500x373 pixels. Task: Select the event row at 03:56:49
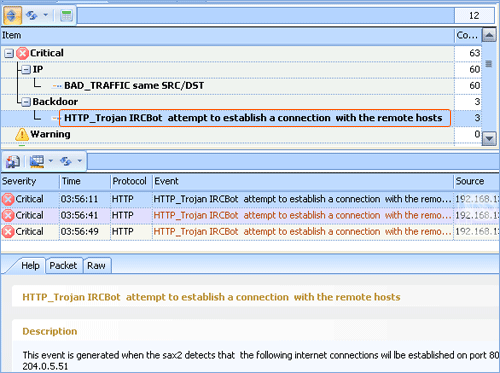point(250,232)
